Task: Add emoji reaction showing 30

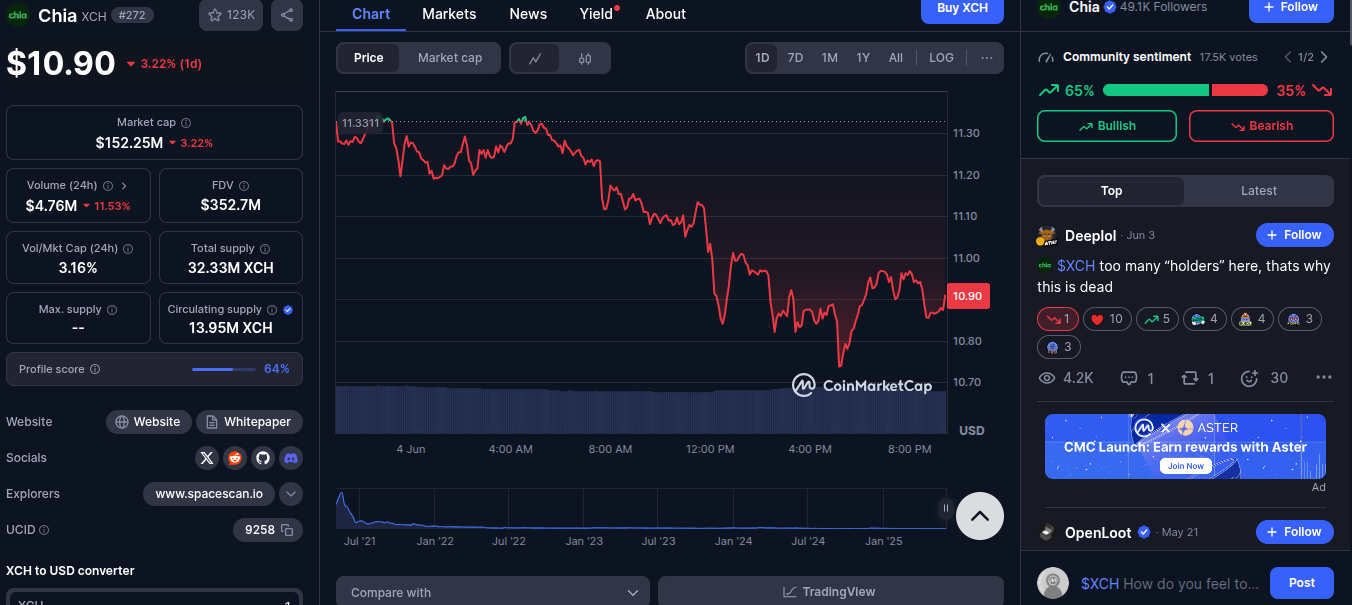Action: point(1264,378)
